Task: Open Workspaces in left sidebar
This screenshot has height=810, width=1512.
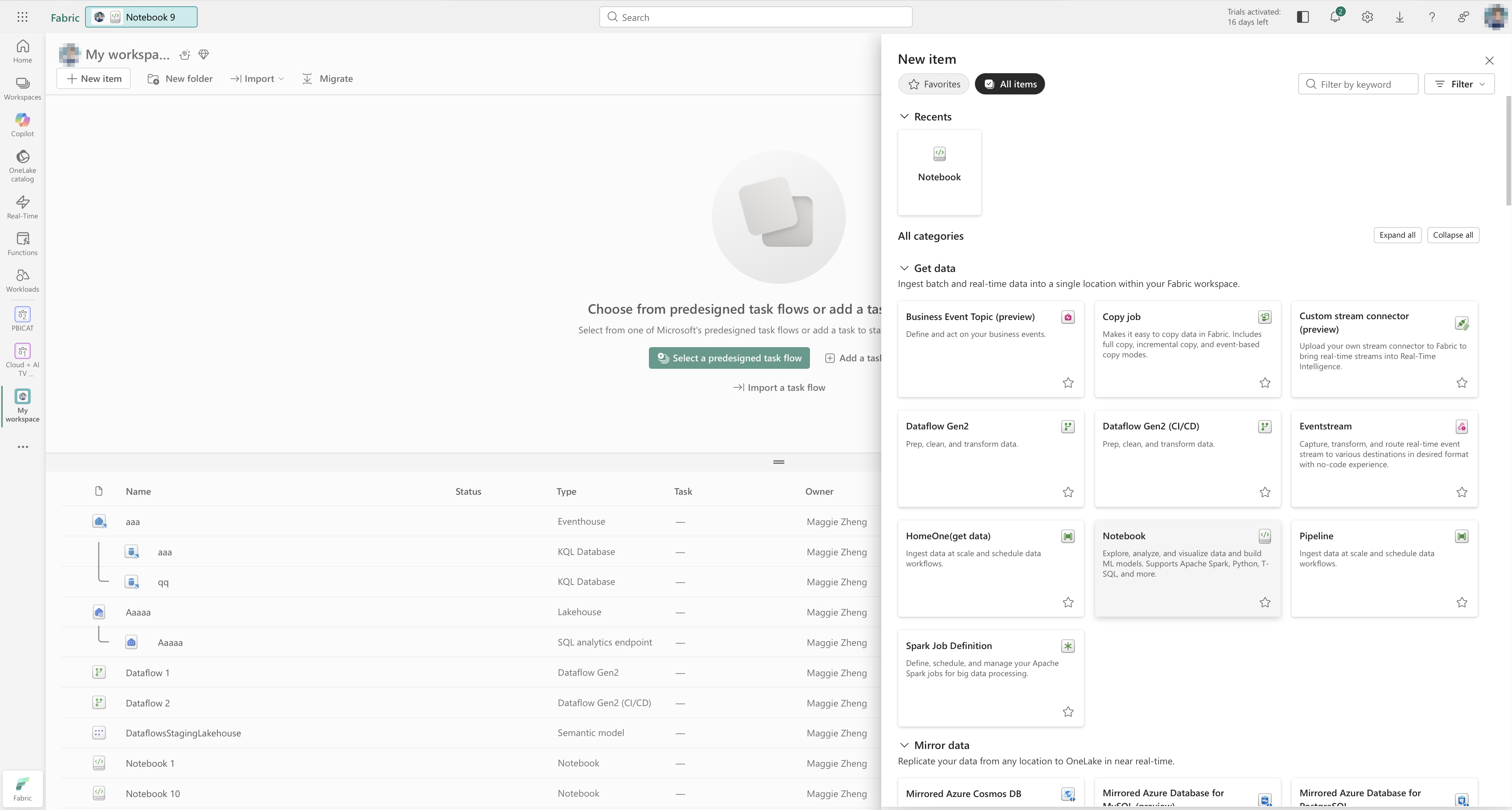Action: pos(22,89)
